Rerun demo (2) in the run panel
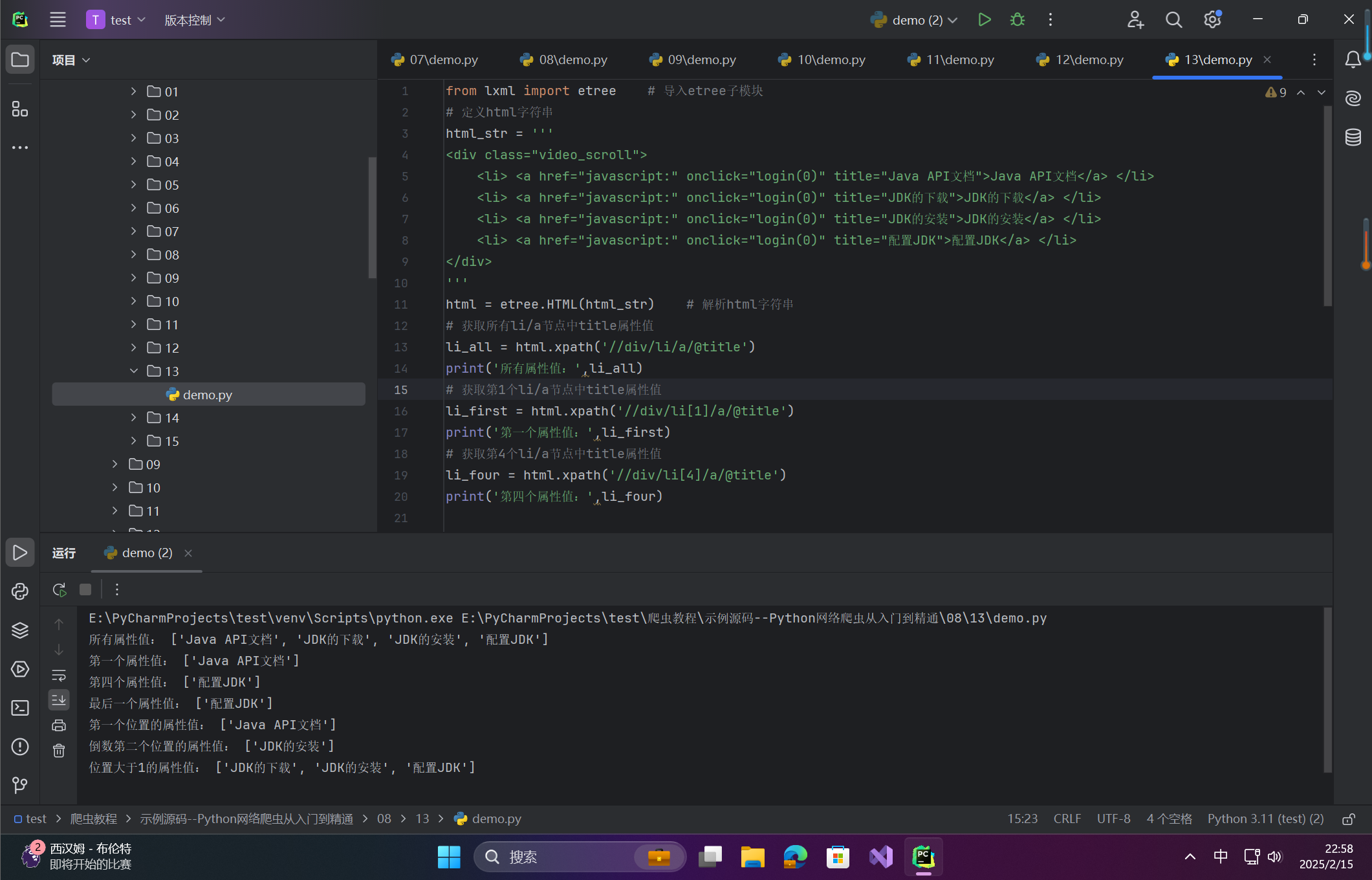This screenshot has height=880, width=1372. [x=60, y=589]
